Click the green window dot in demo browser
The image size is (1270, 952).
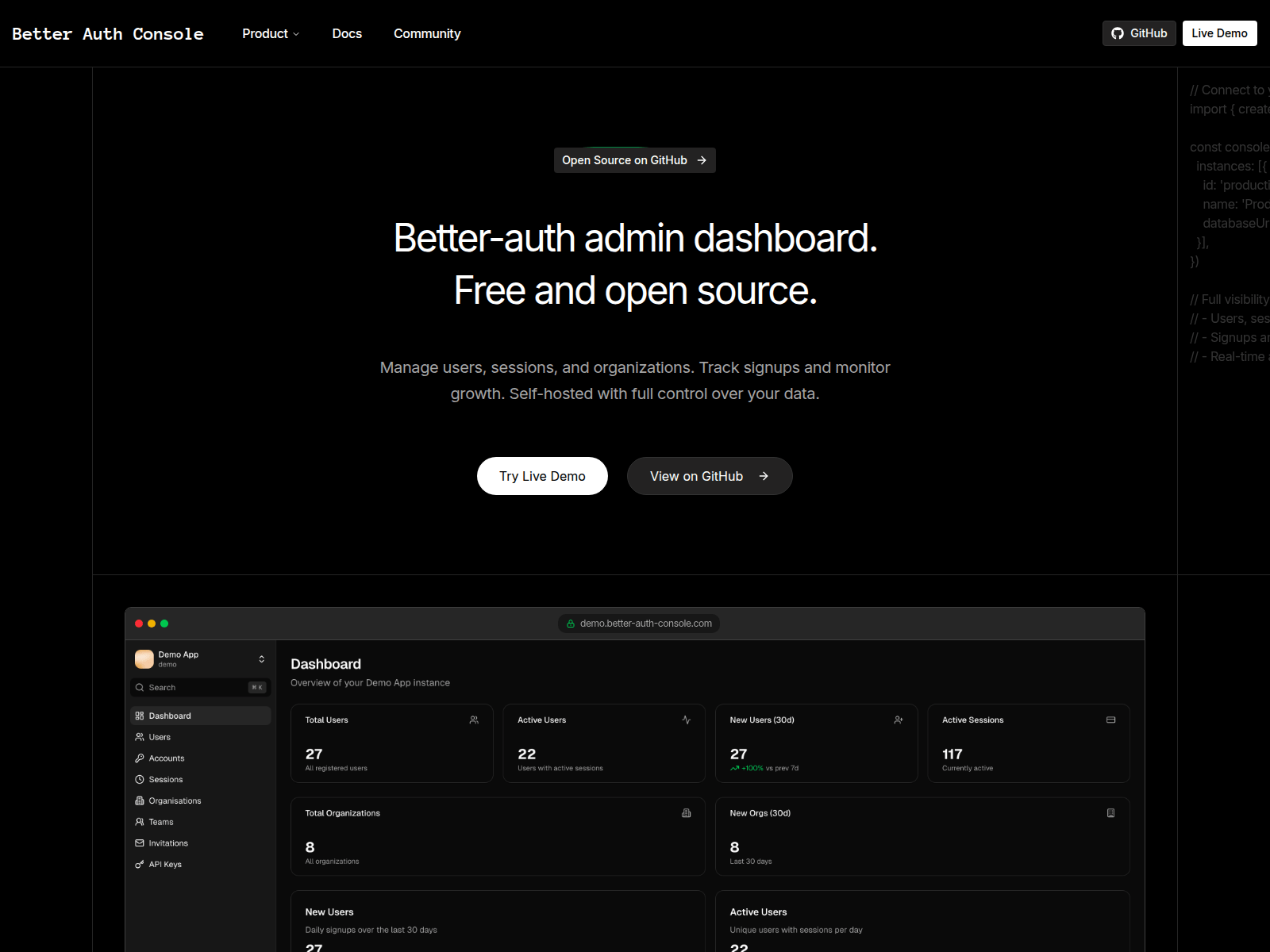(164, 624)
